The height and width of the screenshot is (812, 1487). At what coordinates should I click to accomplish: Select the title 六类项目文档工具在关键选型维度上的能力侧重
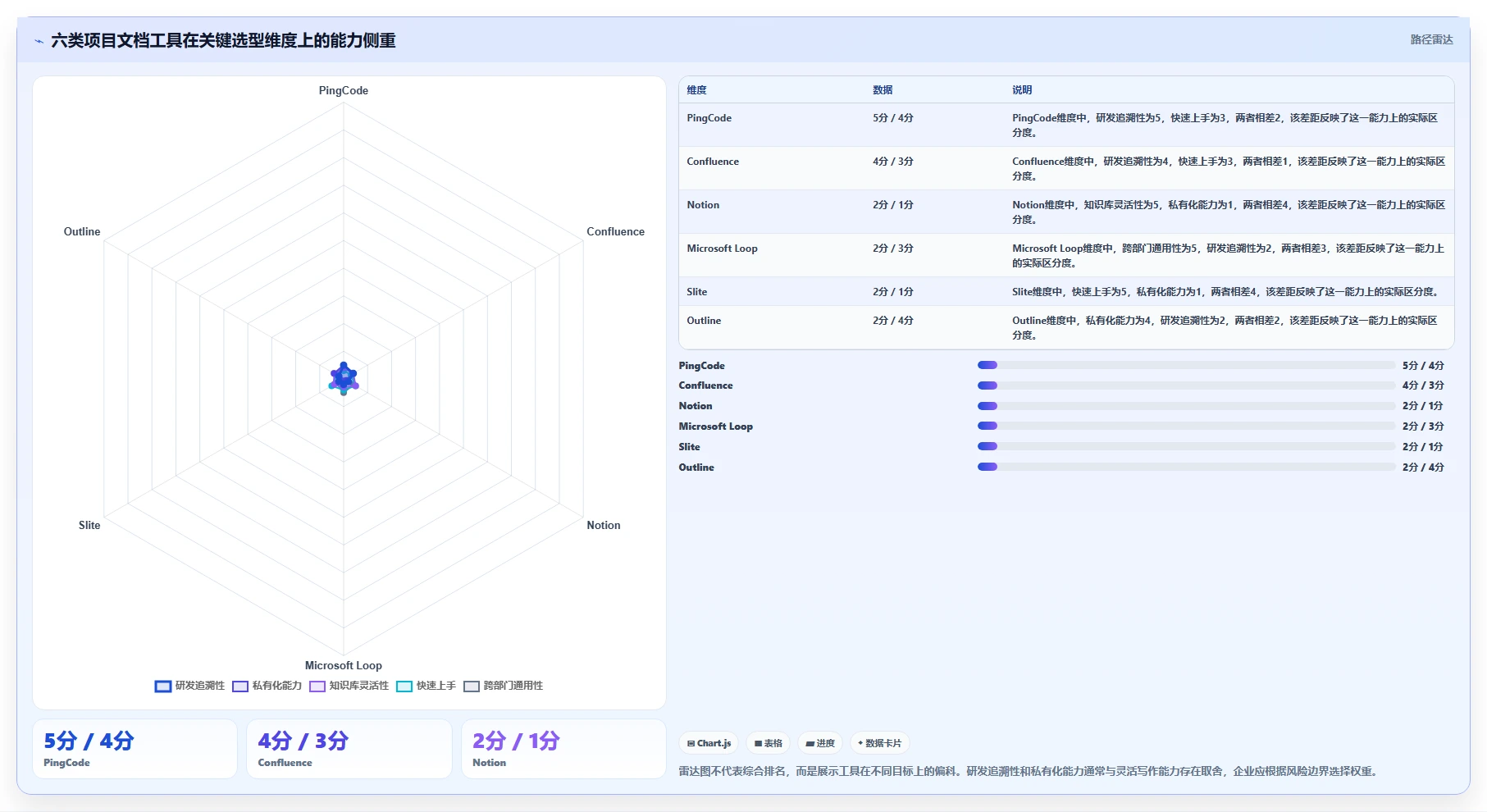(x=223, y=40)
